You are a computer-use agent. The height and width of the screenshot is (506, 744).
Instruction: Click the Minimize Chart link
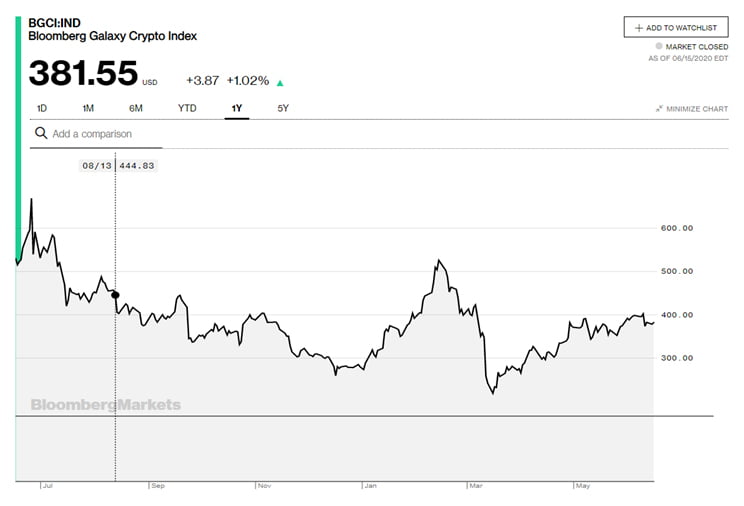click(x=692, y=109)
